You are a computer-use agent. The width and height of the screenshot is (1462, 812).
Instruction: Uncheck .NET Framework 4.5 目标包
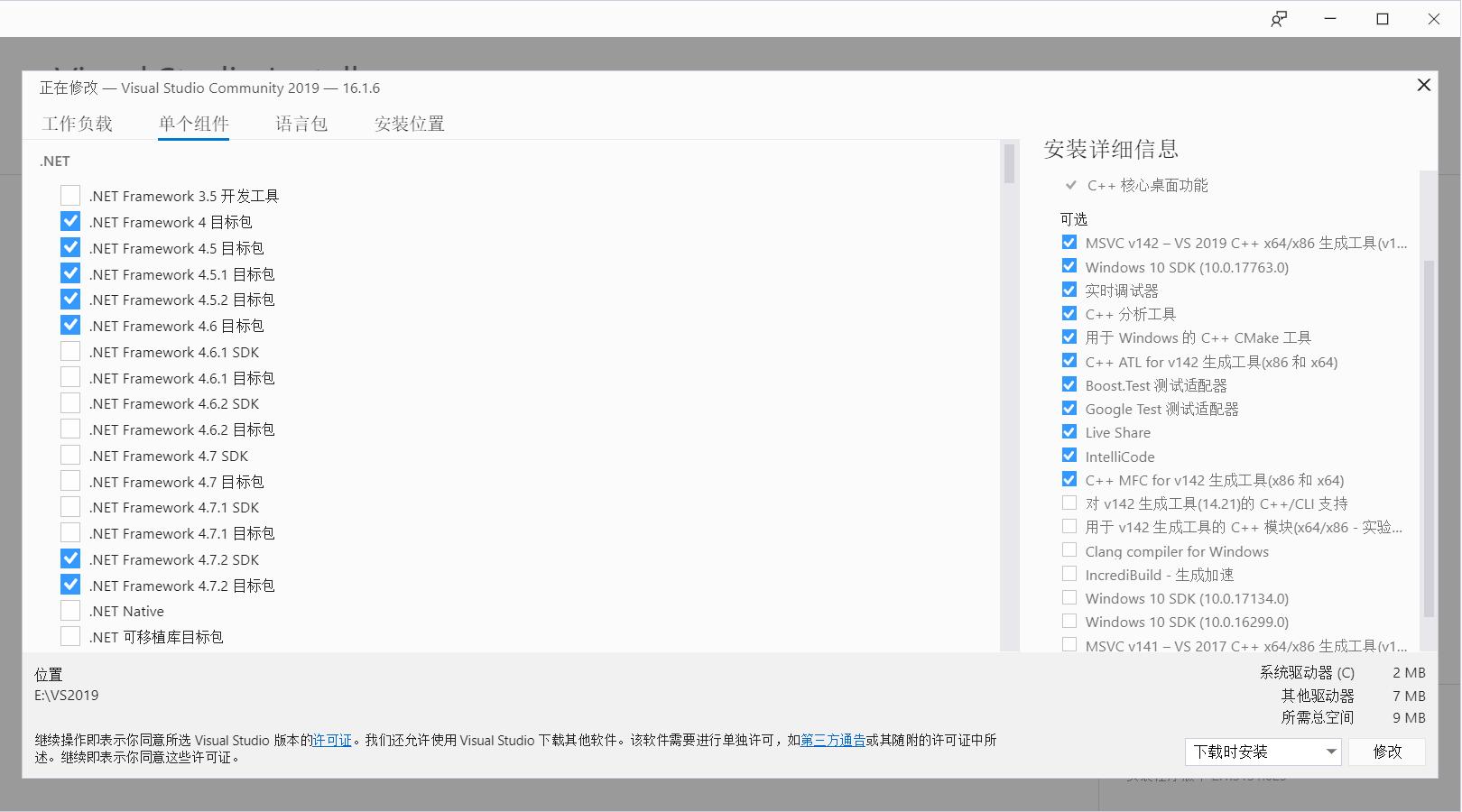coord(70,247)
